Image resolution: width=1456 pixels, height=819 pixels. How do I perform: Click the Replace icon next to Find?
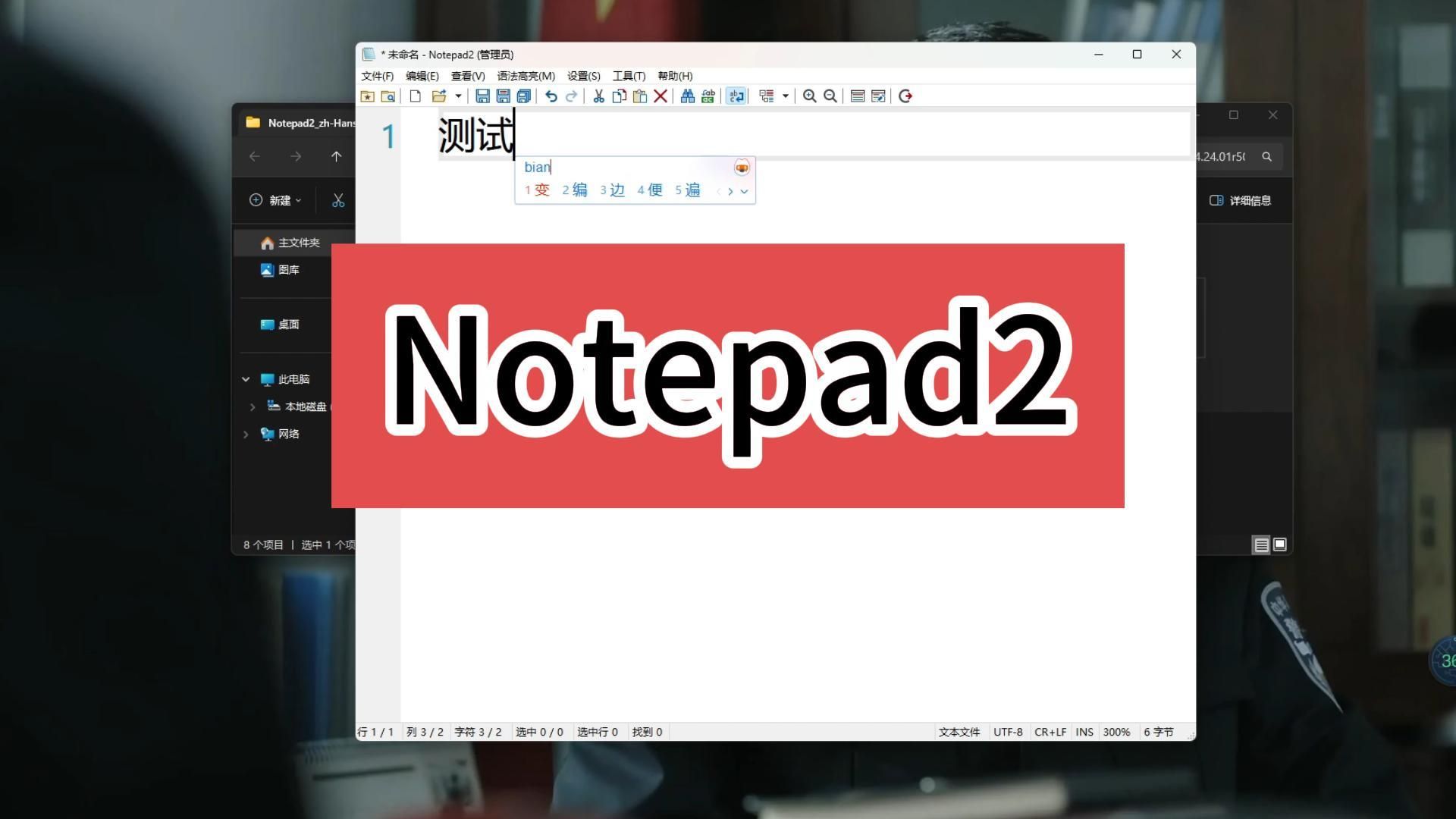point(708,96)
